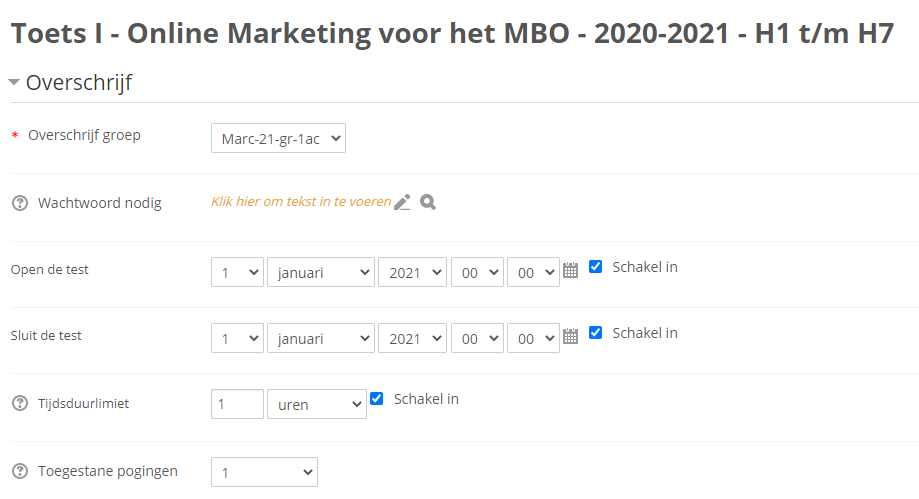This screenshot has width=919, height=499.
Task: Open calendar picker for Open de test
Action: [571, 270]
